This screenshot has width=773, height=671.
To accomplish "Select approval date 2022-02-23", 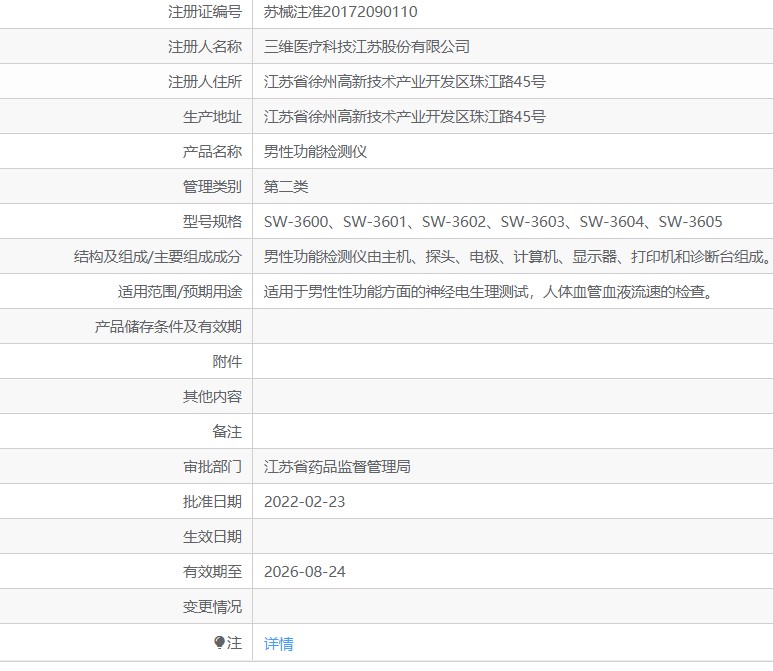I will point(305,502).
